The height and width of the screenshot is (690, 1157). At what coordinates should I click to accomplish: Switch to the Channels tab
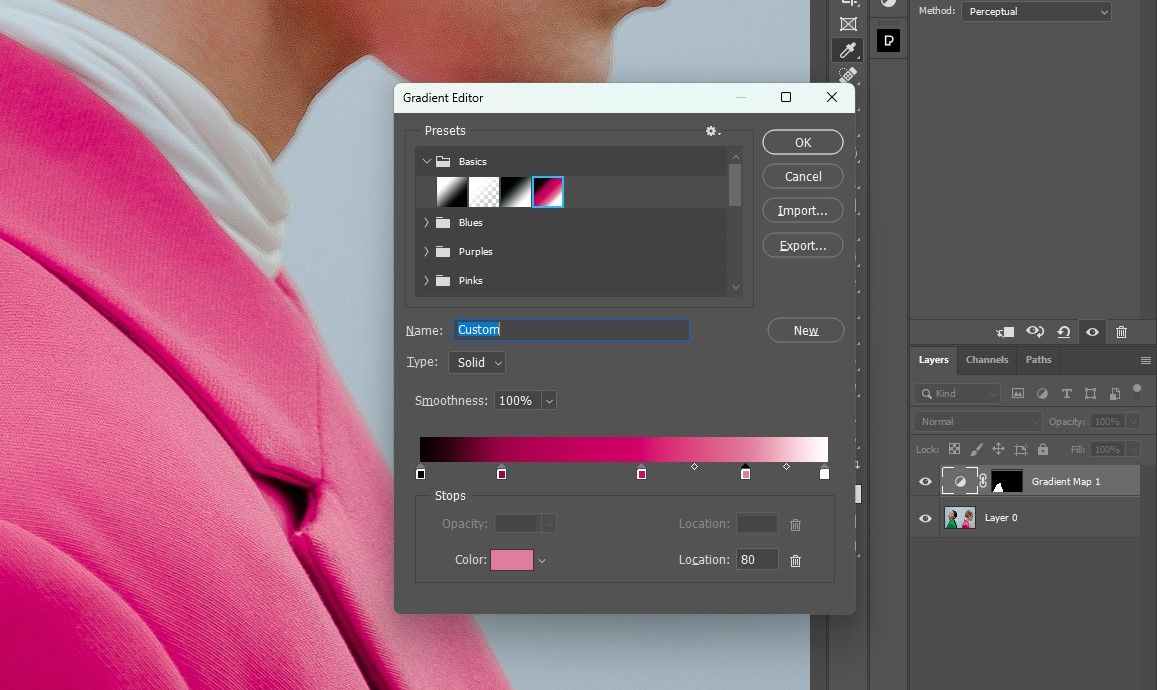pos(987,360)
